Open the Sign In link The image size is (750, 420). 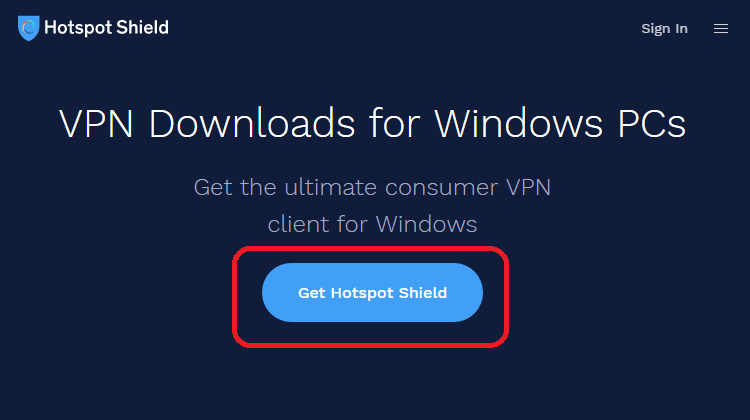(664, 29)
